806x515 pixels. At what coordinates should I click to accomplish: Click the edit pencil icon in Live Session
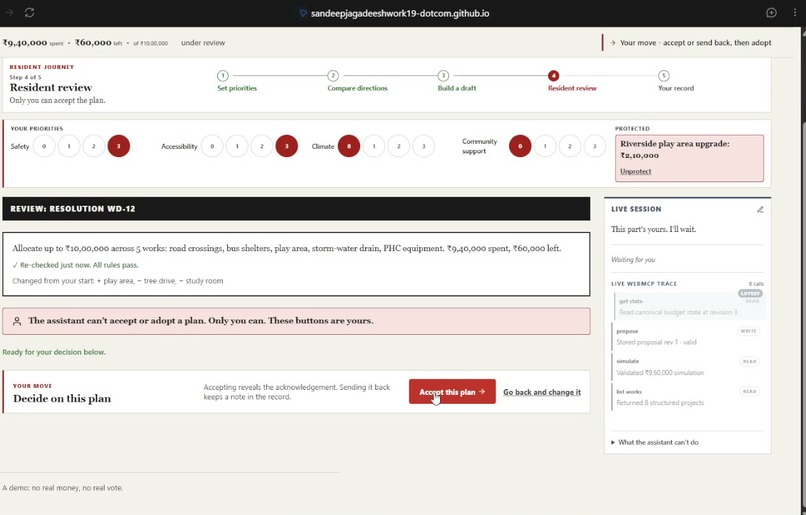[x=760, y=209]
